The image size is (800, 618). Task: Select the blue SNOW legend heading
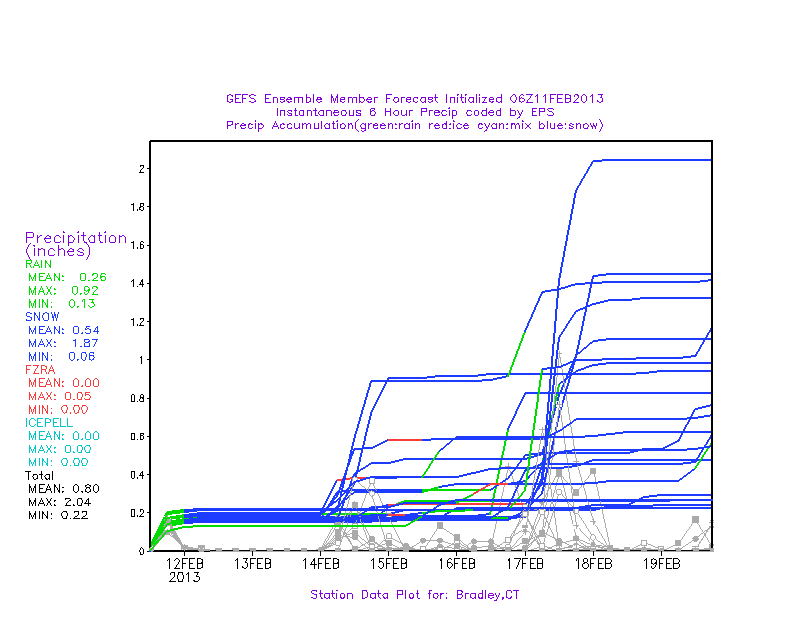click(x=42, y=317)
